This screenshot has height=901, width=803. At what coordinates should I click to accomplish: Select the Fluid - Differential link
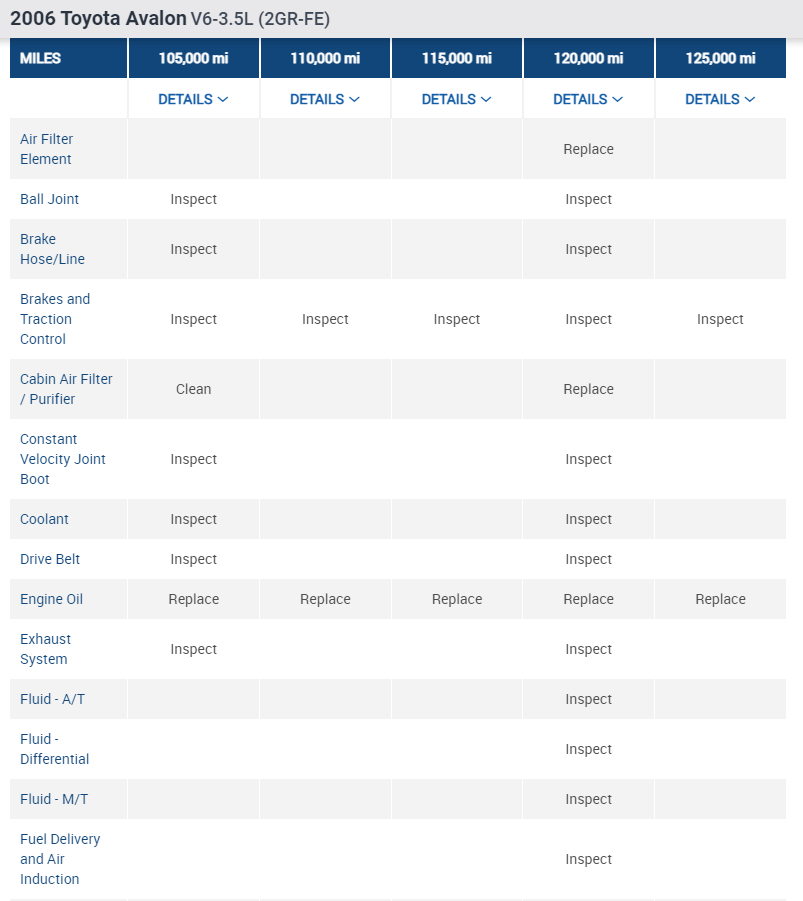coord(54,749)
